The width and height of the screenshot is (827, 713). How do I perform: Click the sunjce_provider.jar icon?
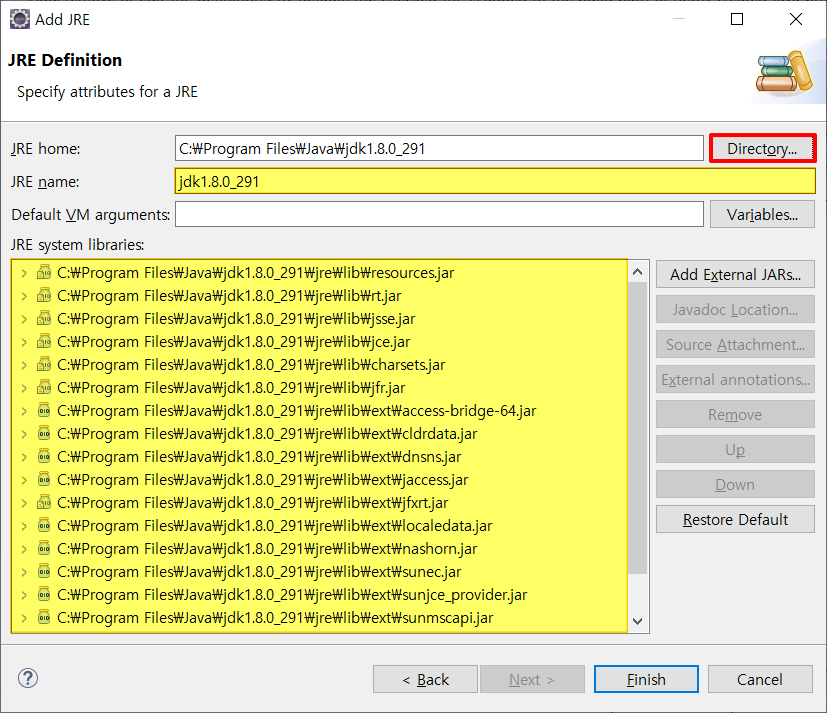(44, 595)
